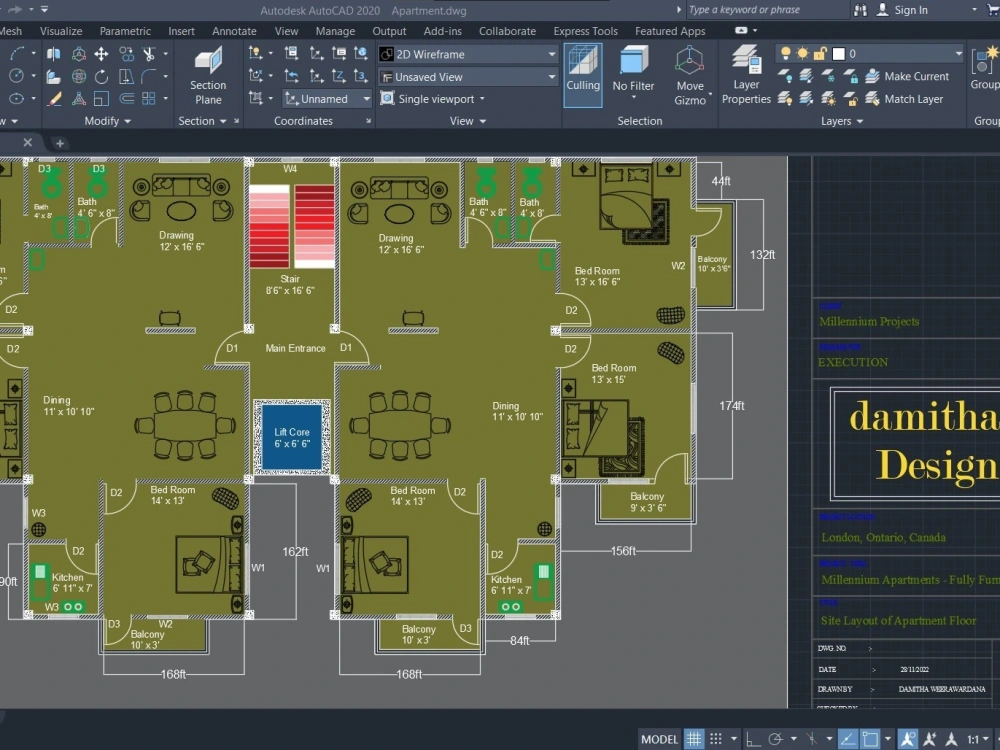Click the layer color swatch beside layer 0
The height and width of the screenshot is (750, 1000).
(838, 53)
